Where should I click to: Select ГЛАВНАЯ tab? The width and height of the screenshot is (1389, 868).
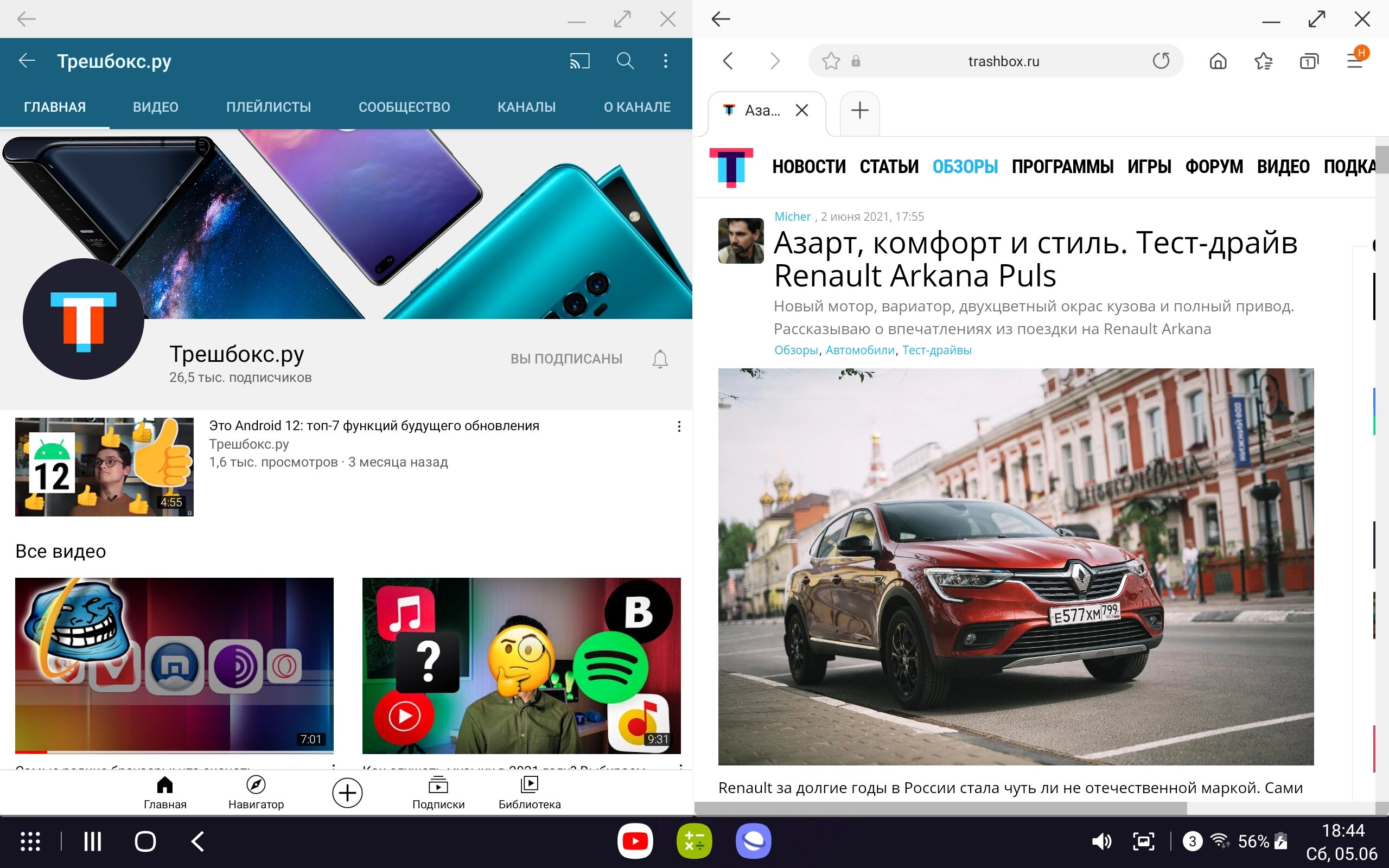54,107
